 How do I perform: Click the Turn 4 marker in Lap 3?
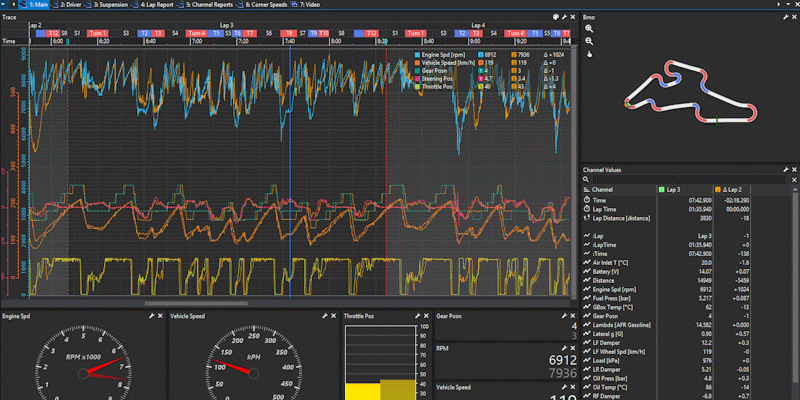click(x=196, y=33)
